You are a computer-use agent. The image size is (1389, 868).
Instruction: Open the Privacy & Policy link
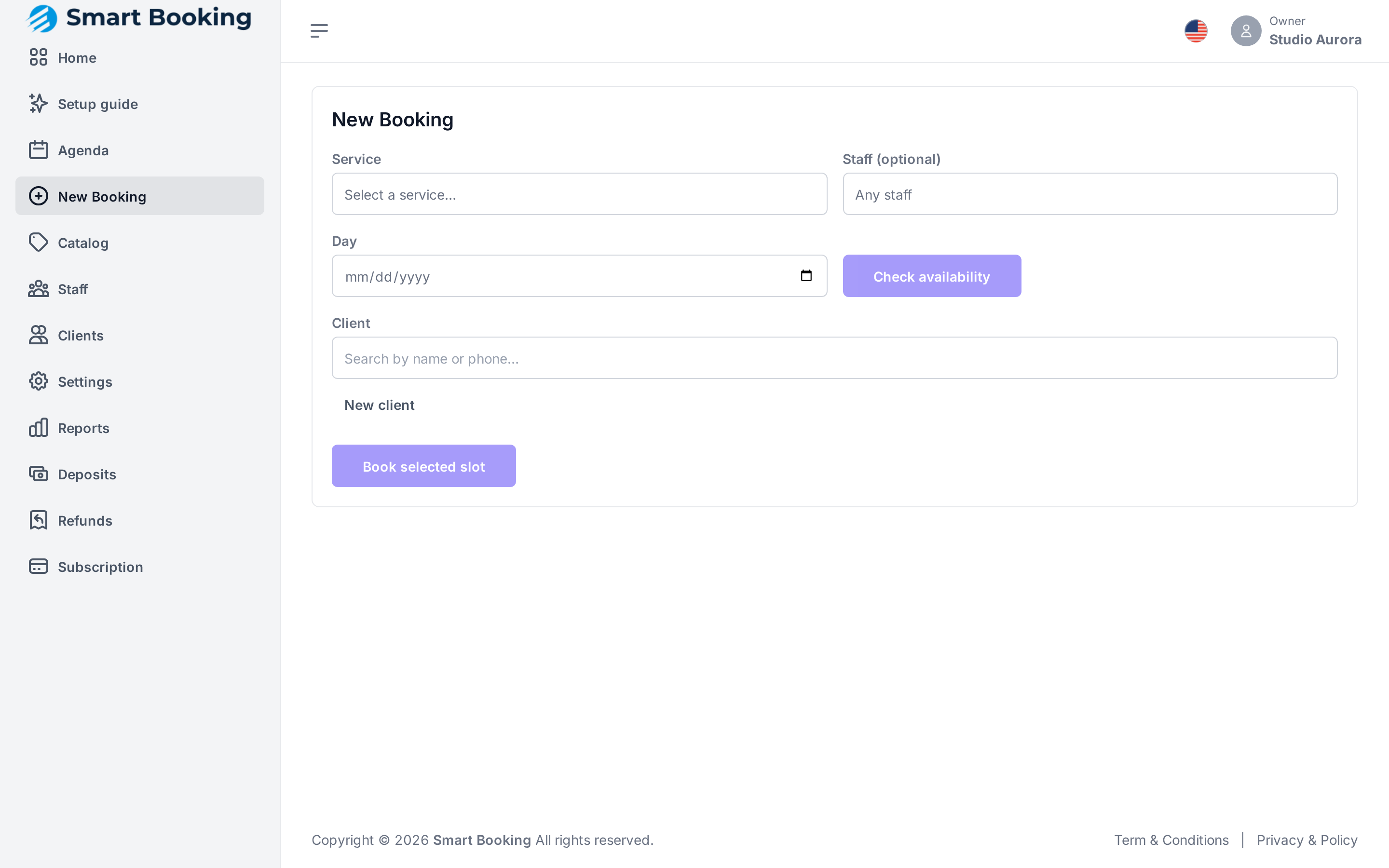coord(1307,840)
